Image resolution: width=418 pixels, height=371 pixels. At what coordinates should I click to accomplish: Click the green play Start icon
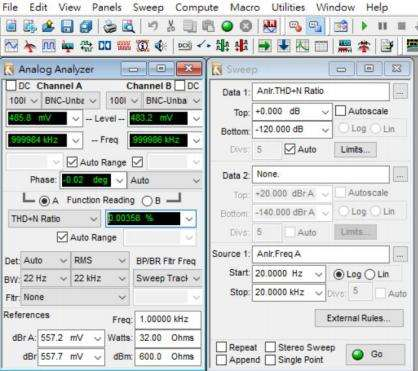tap(364, 26)
